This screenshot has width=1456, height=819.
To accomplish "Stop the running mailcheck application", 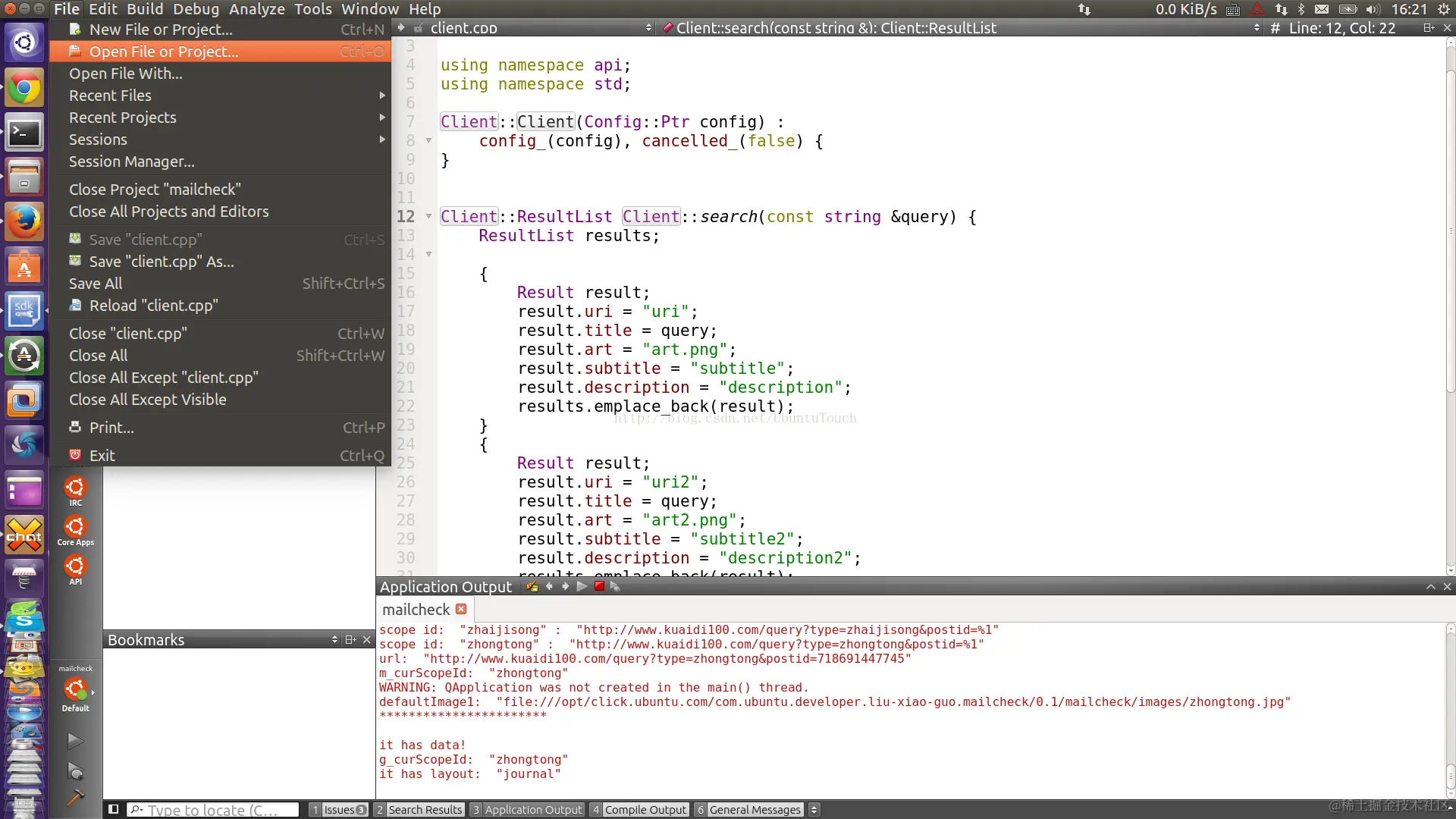I will click(x=599, y=586).
